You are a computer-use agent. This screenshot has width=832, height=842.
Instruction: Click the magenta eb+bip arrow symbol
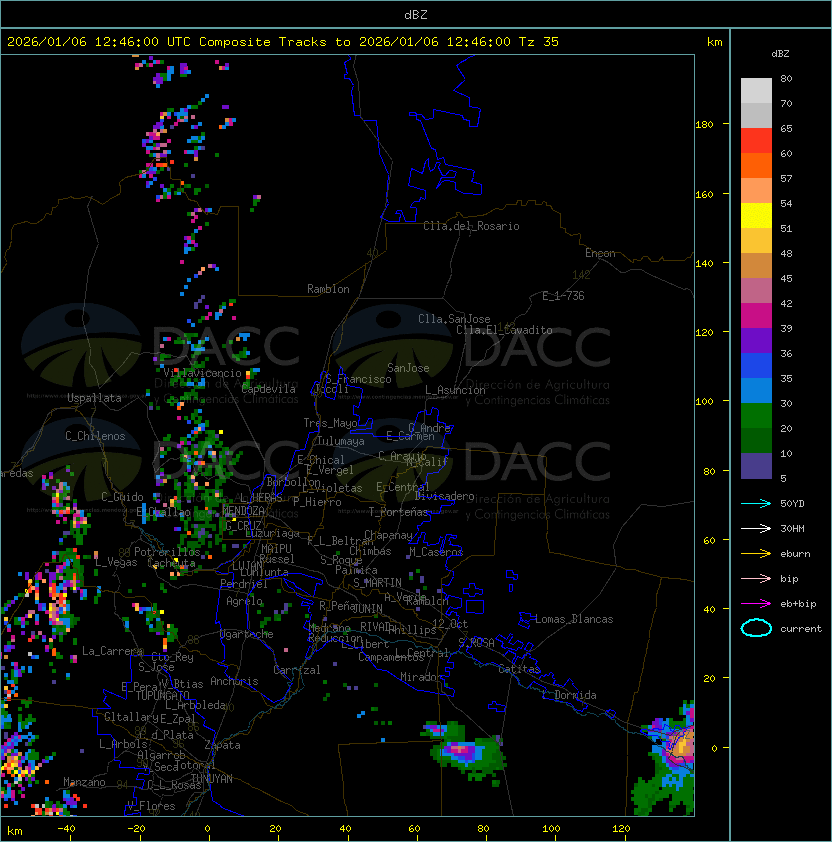(x=756, y=604)
